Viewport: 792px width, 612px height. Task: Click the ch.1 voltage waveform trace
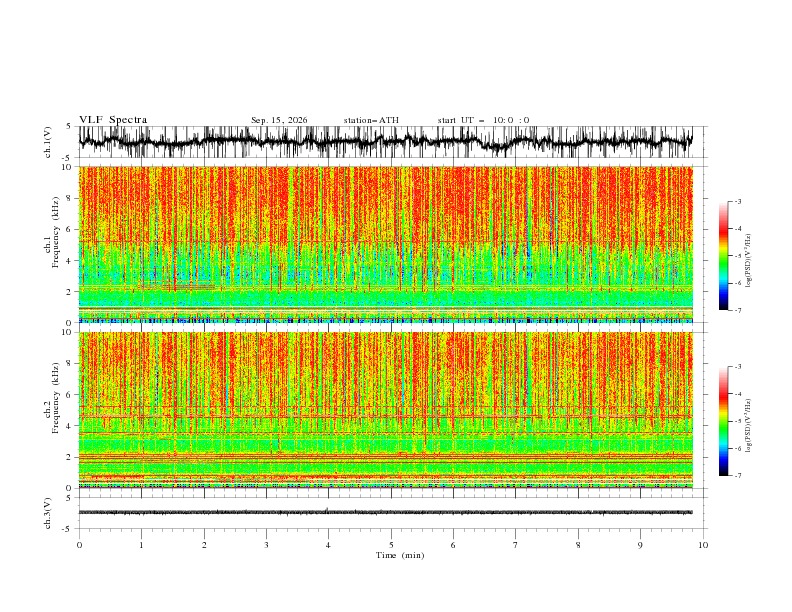[385, 142]
